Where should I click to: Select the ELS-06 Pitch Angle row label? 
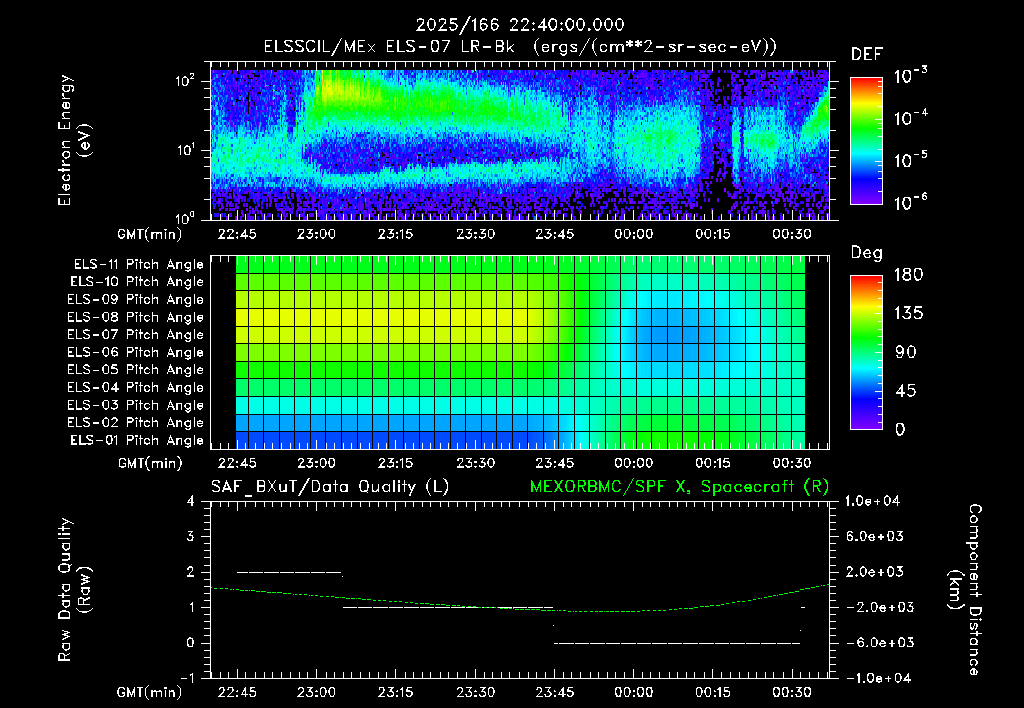tap(135, 352)
